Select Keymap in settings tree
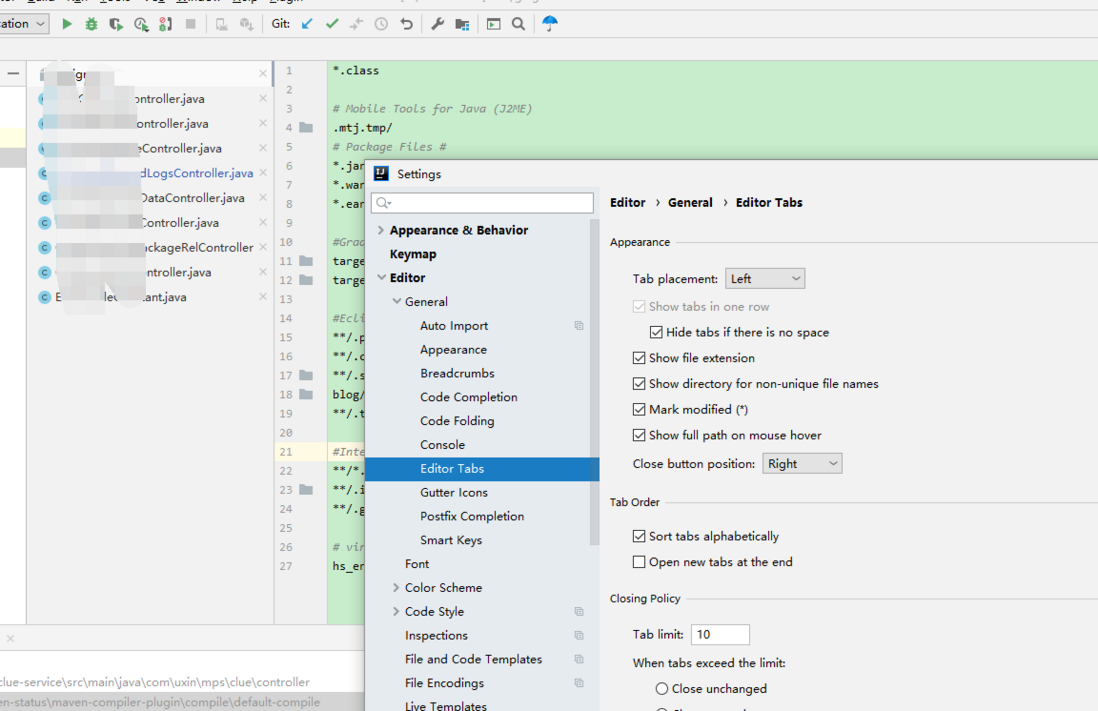Screen dimensions: 1098x711 click(x=412, y=254)
